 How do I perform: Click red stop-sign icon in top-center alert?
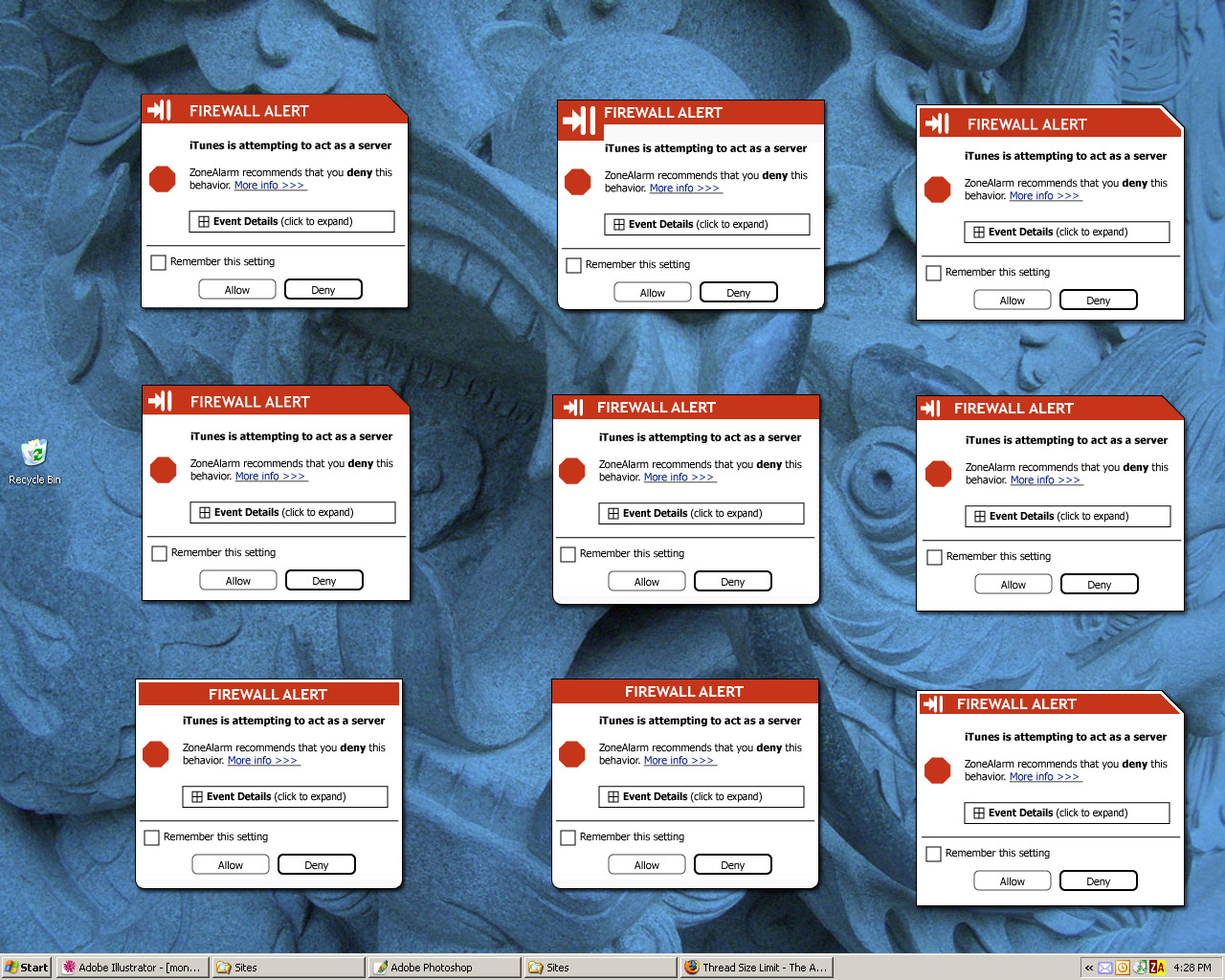[578, 182]
